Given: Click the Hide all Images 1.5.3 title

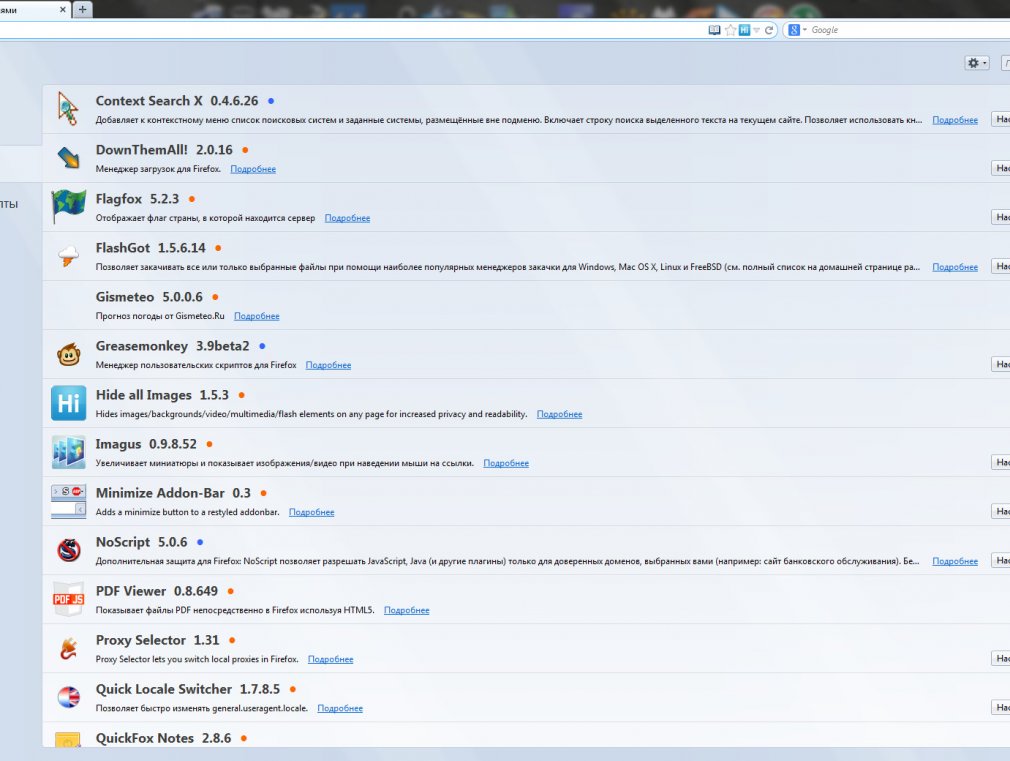Looking at the screenshot, I should pyautogui.click(x=162, y=395).
